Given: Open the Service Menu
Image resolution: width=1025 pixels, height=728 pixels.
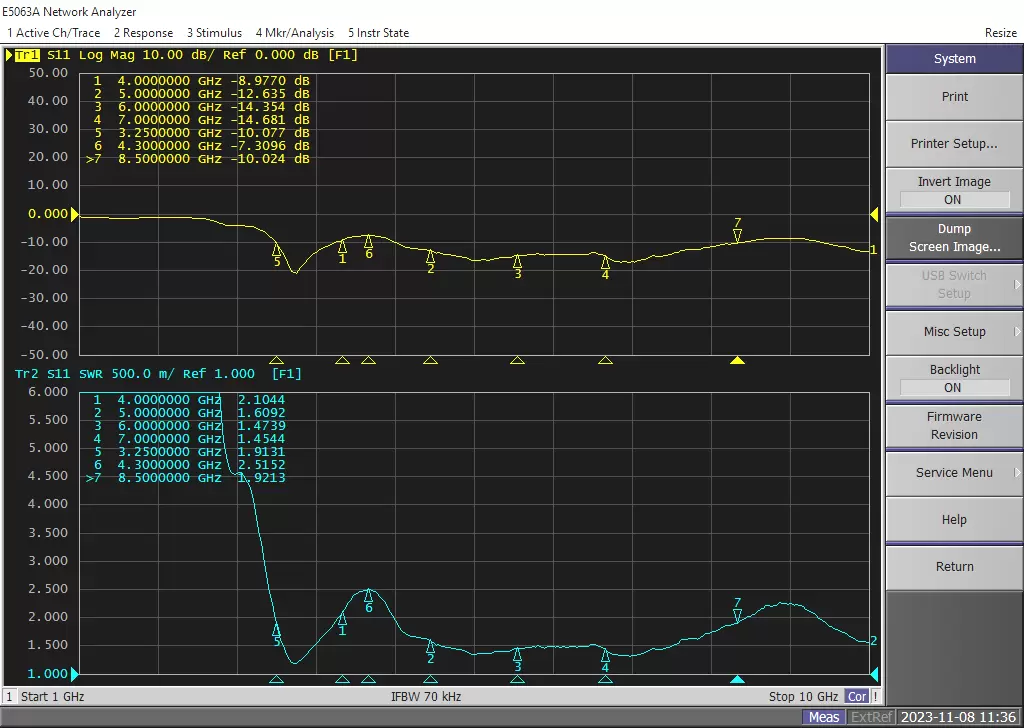Looking at the screenshot, I should tap(952, 472).
